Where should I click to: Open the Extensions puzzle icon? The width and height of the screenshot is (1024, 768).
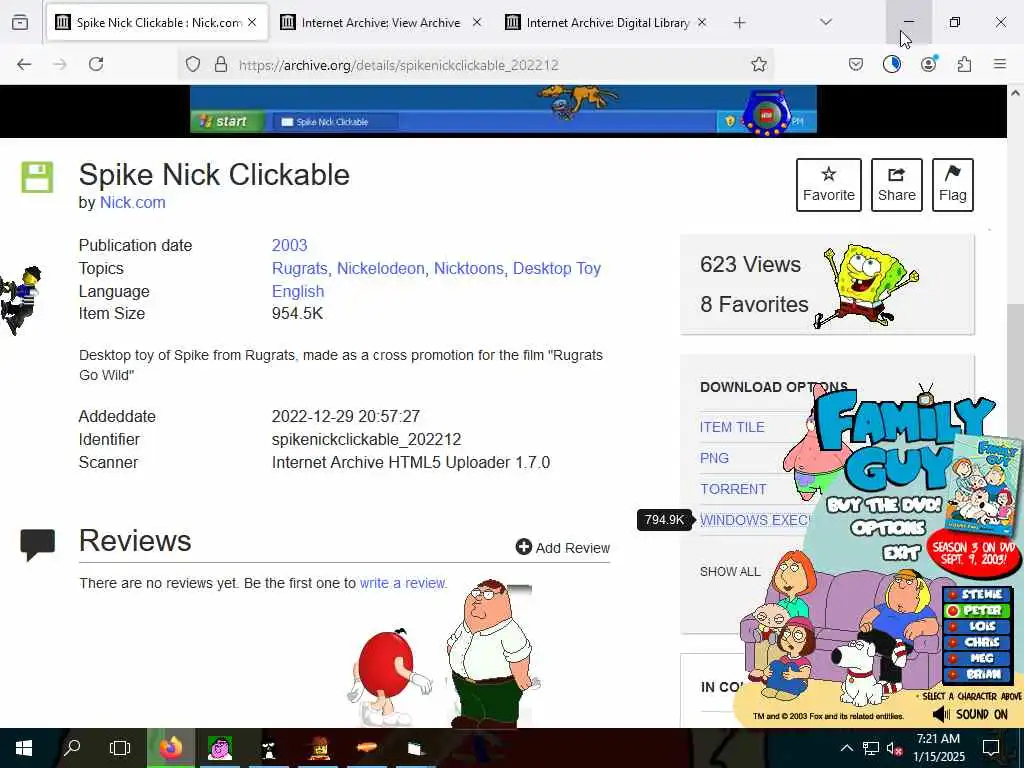pyautogui.click(x=964, y=64)
